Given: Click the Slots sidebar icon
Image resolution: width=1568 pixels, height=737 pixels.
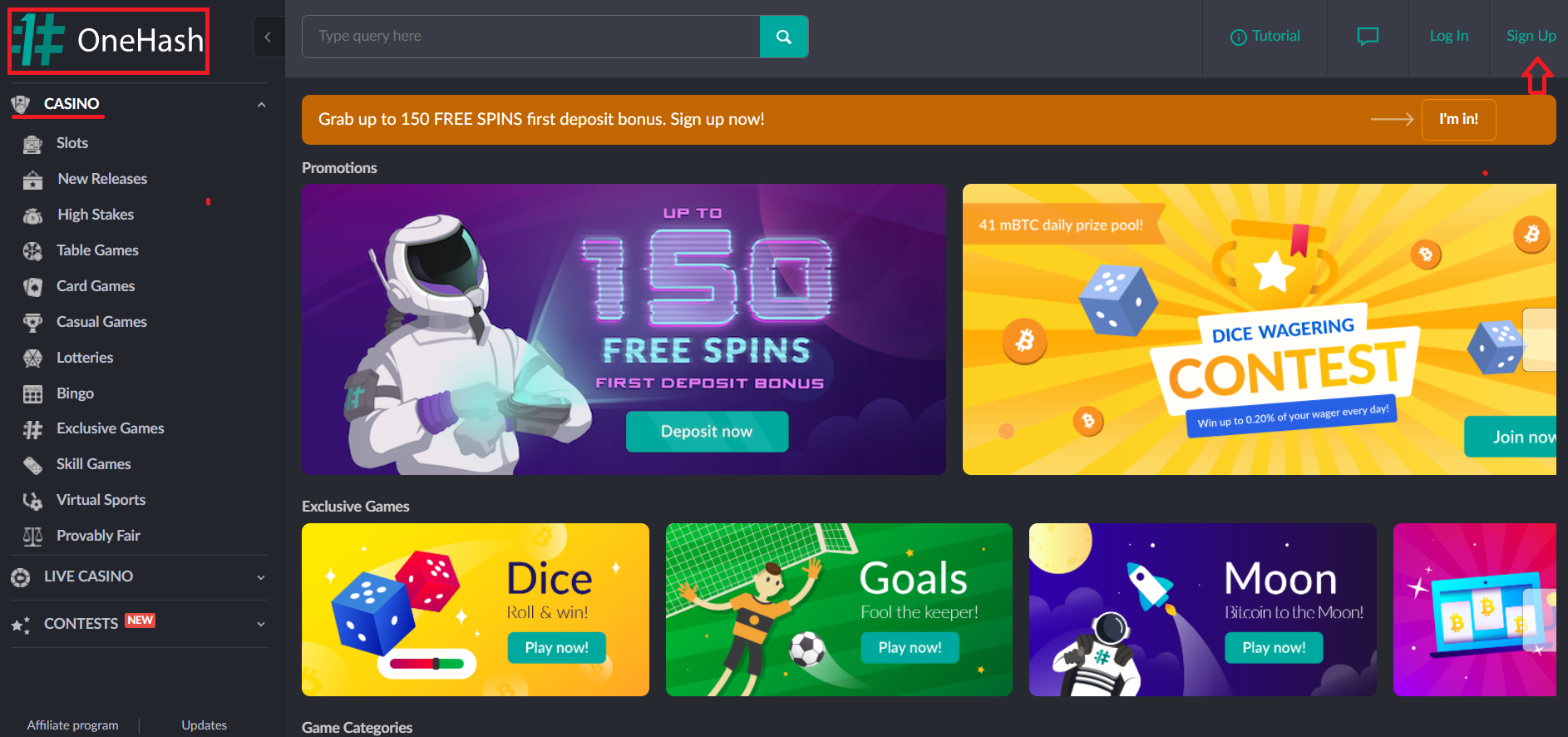Looking at the screenshot, I should [32, 144].
